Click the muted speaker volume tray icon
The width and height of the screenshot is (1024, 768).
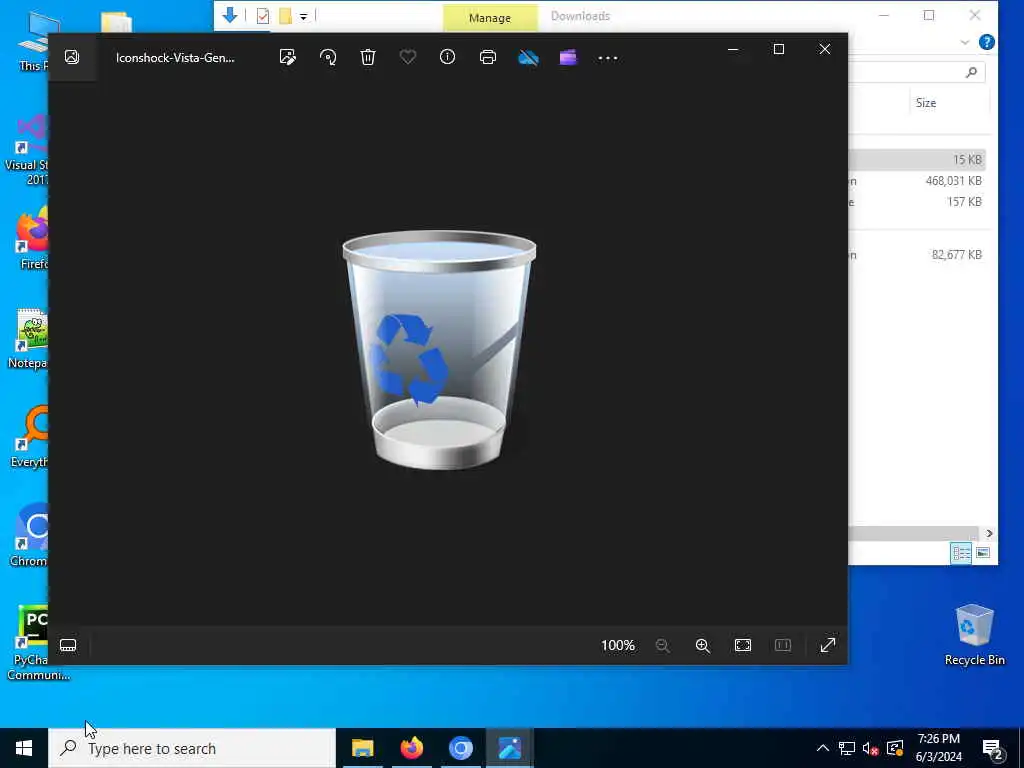871,748
